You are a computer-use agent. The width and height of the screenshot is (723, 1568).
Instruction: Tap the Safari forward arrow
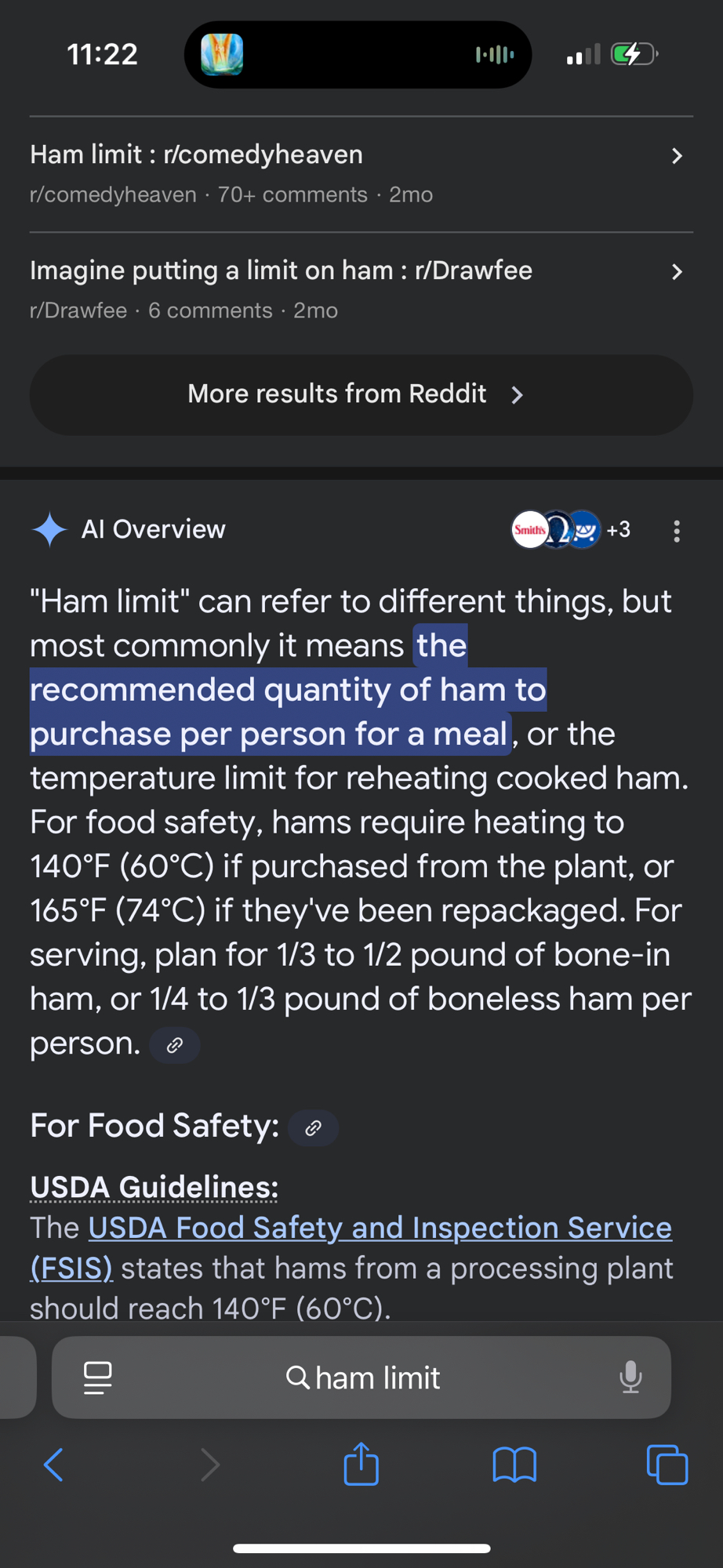coord(209,1465)
